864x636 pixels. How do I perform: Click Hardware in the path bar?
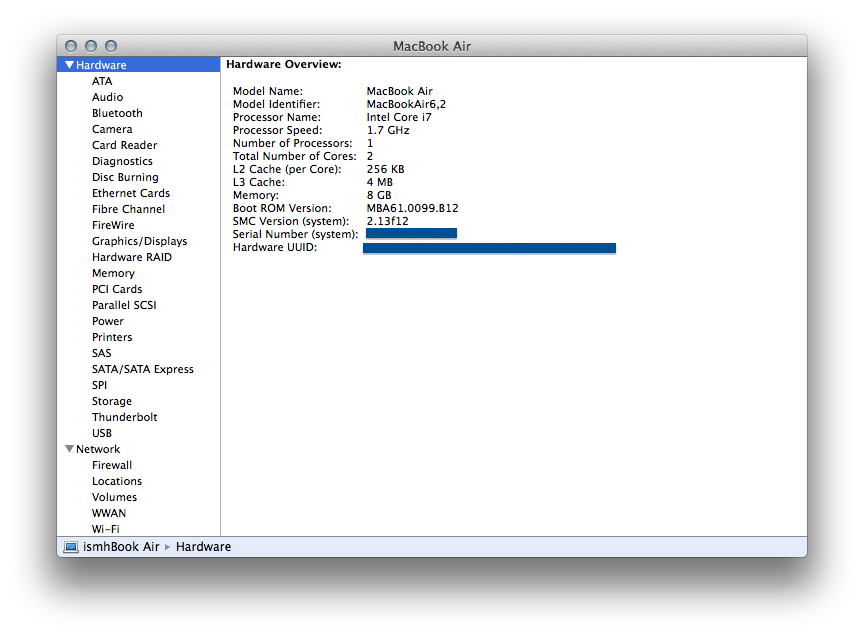203,547
